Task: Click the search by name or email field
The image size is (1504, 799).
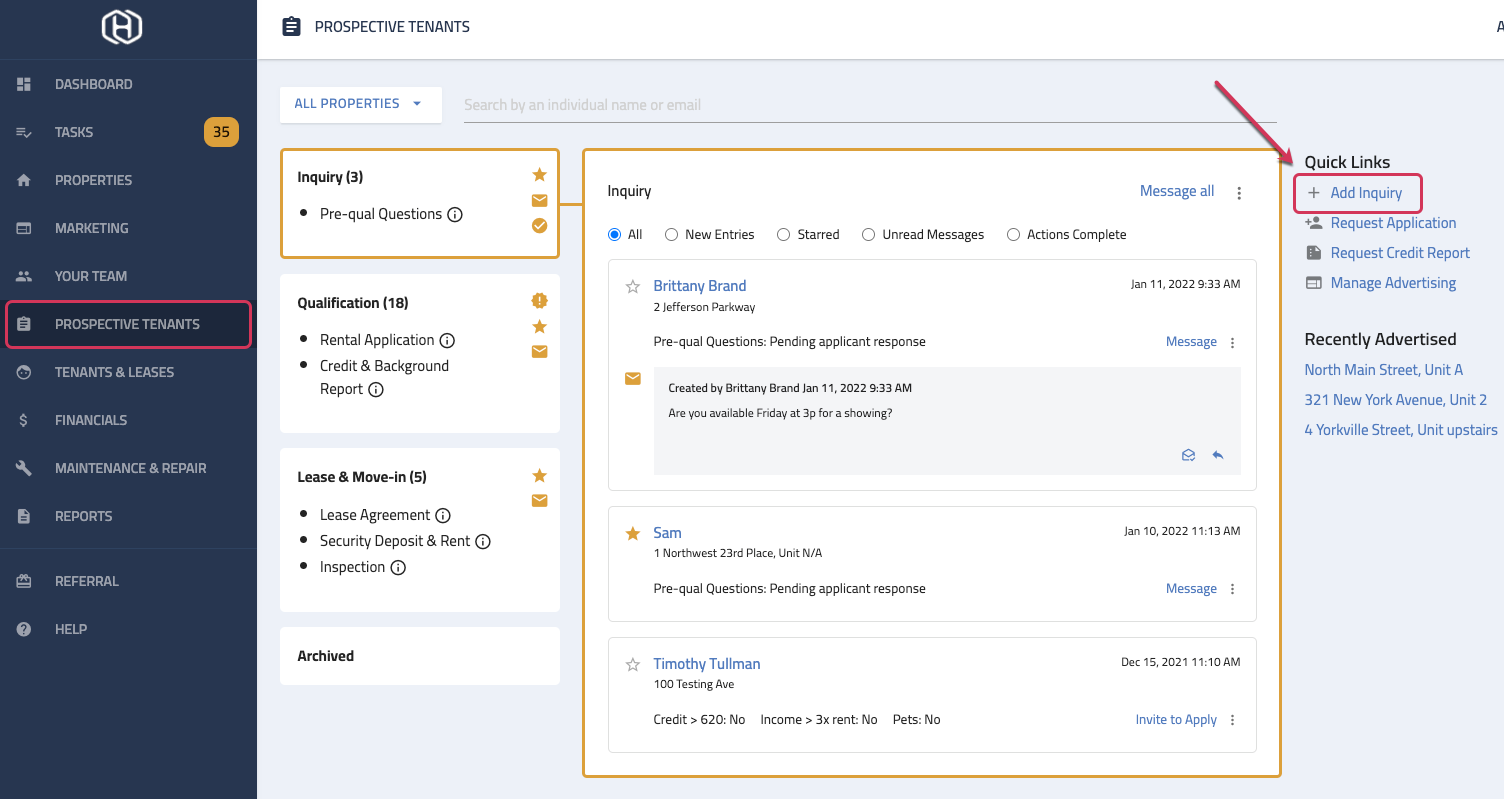Action: [870, 105]
